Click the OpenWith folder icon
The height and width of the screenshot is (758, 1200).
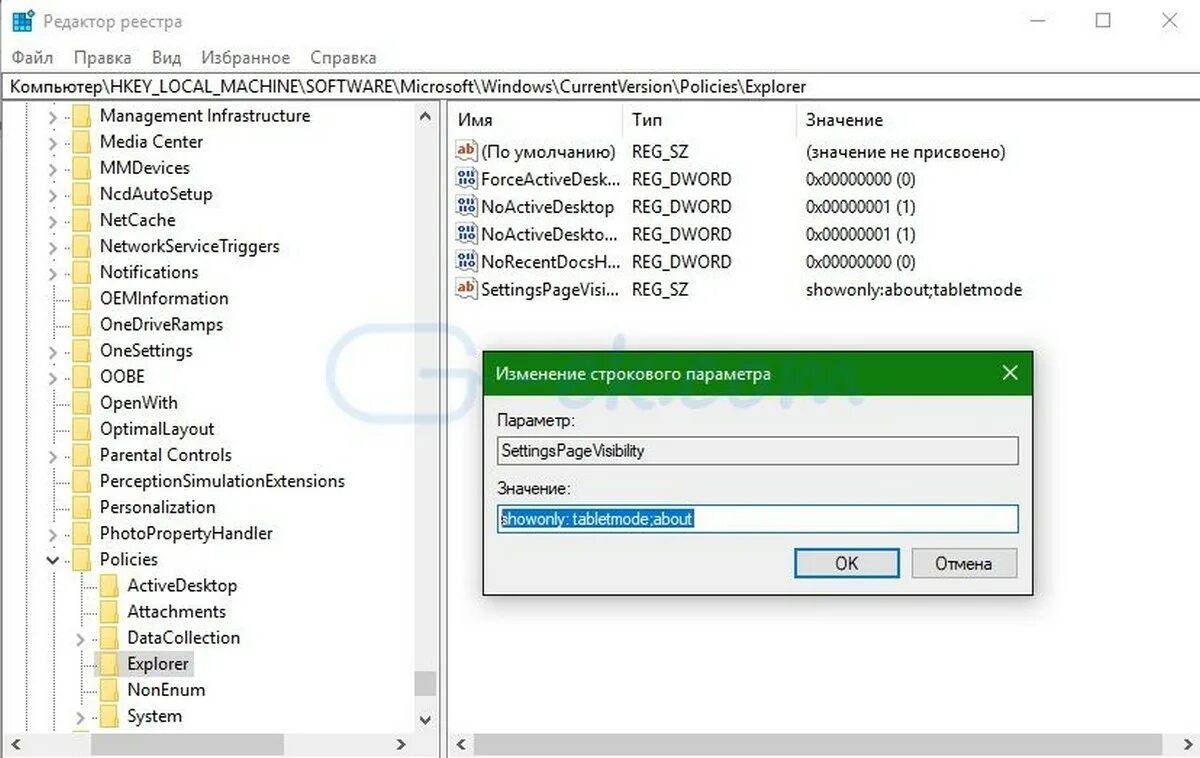81,403
